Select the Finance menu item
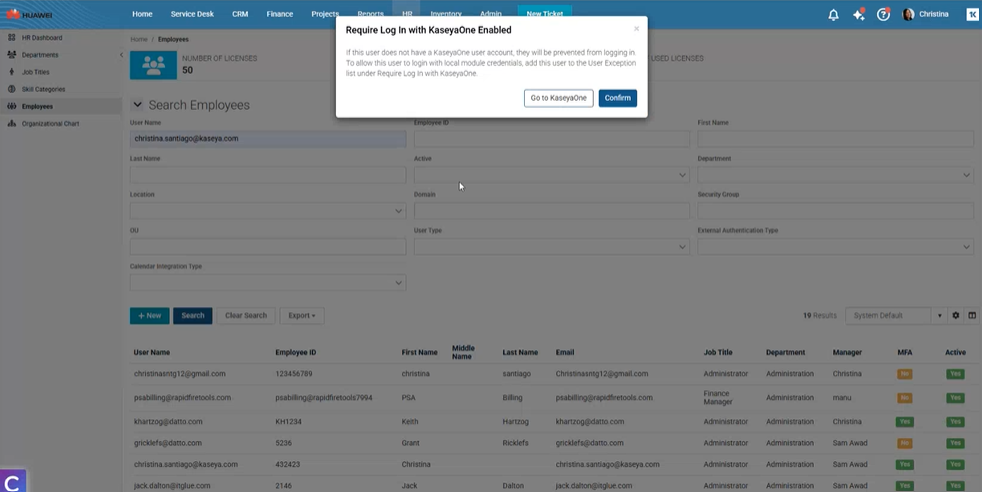The width and height of the screenshot is (982, 492). pos(280,14)
